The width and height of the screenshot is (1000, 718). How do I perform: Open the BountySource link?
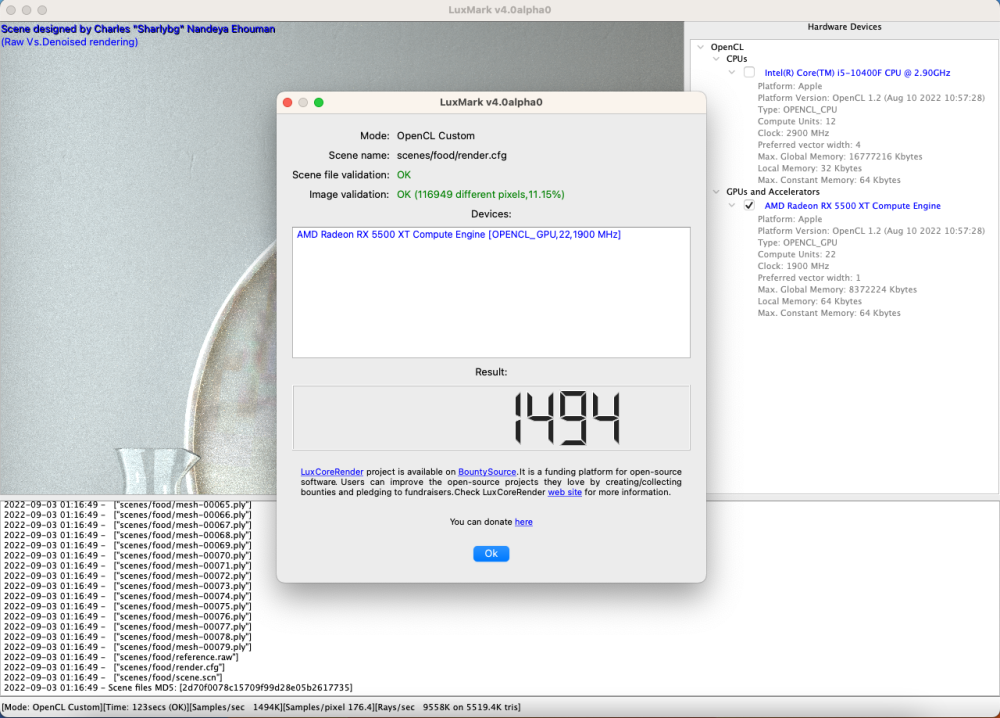point(487,472)
